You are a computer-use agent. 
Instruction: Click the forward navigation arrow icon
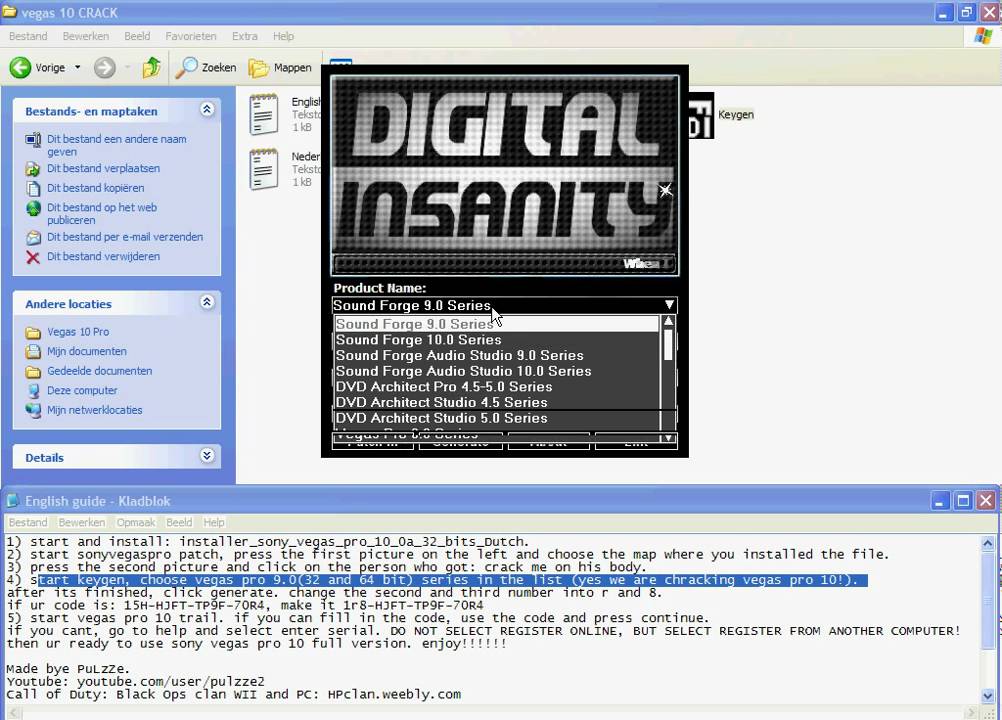pos(105,67)
